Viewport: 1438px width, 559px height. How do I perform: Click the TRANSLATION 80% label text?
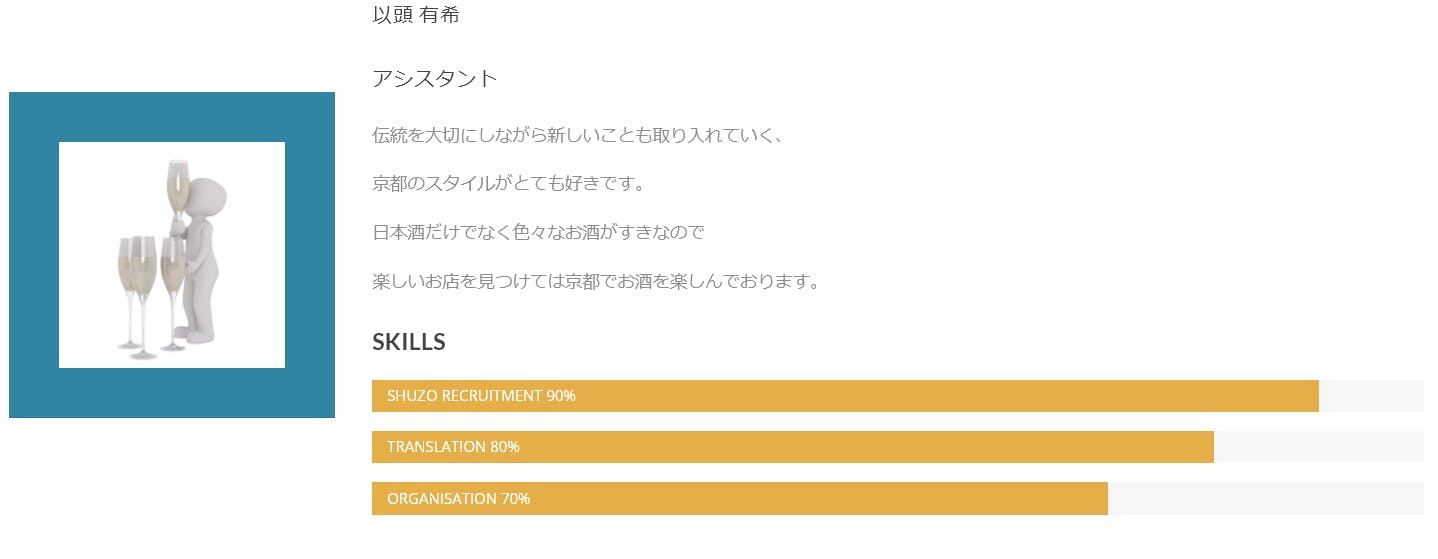453,447
